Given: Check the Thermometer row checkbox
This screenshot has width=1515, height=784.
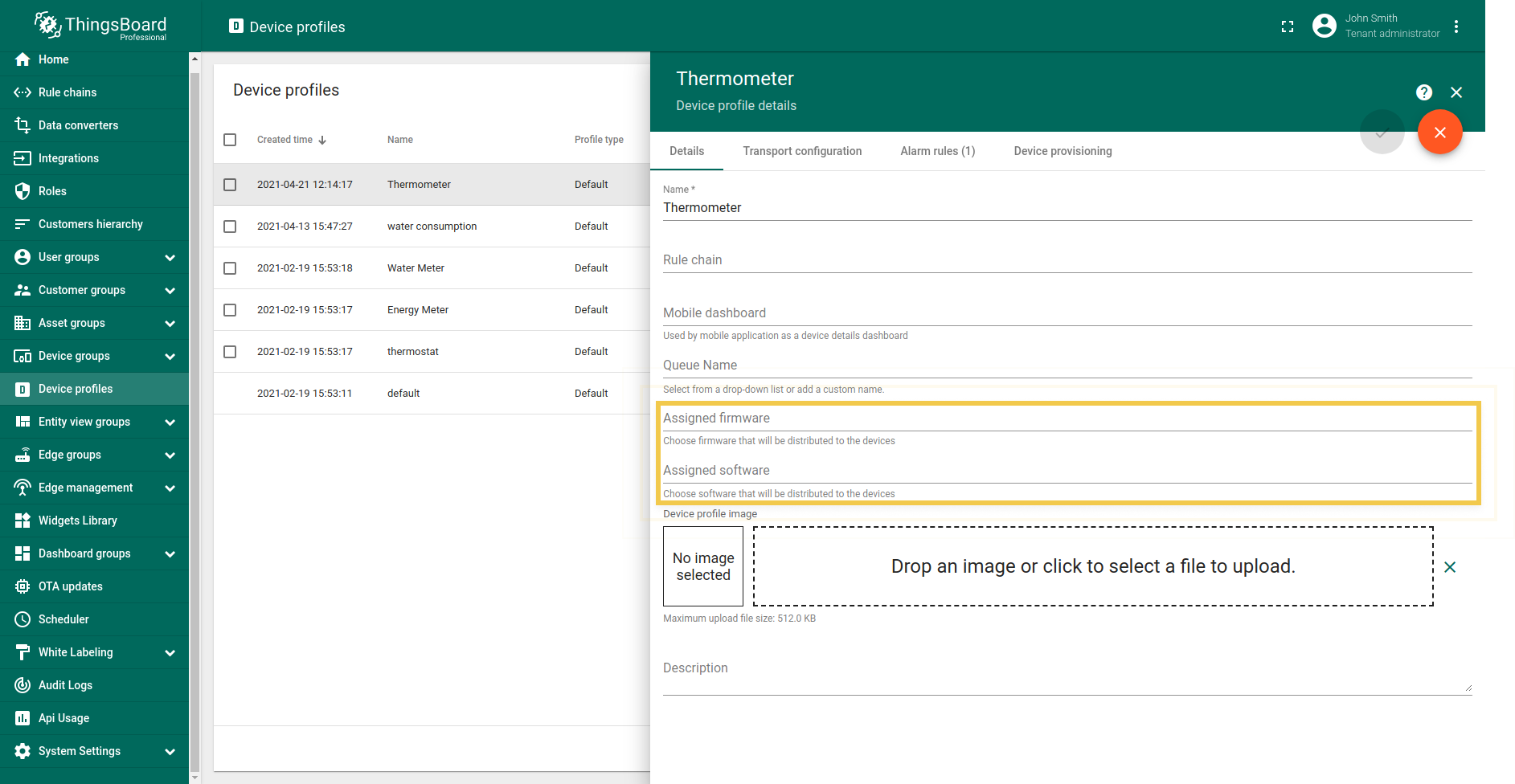Looking at the screenshot, I should [230, 185].
